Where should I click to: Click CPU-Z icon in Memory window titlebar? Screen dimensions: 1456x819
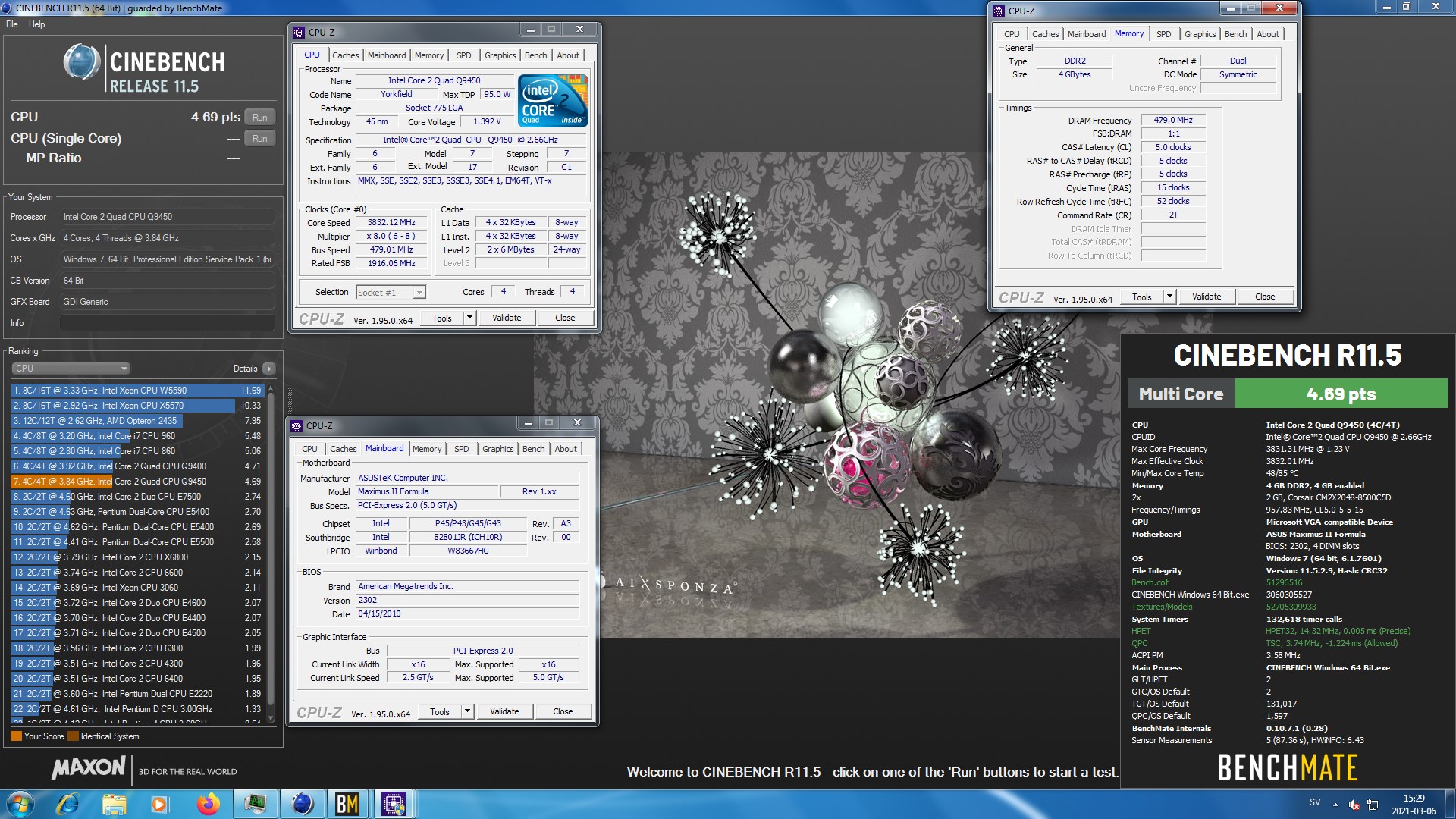pyautogui.click(x=999, y=11)
